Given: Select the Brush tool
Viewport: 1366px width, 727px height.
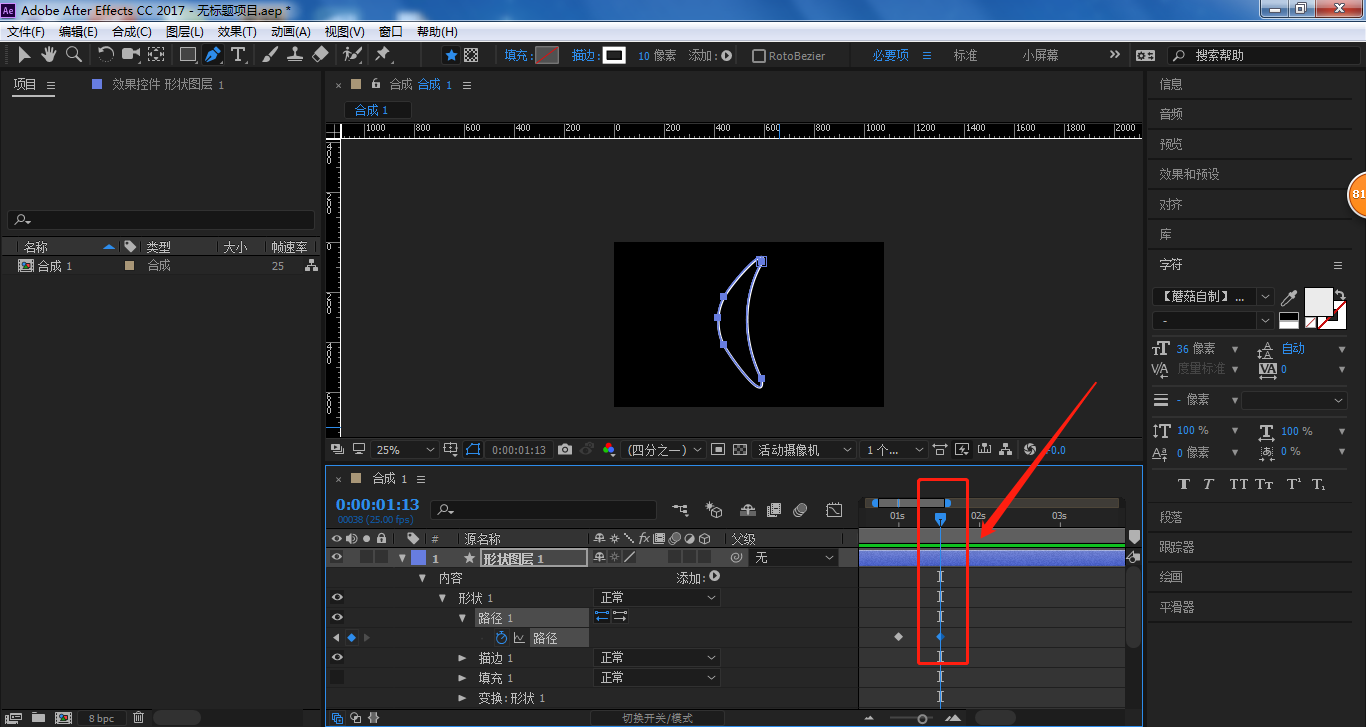Looking at the screenshot, I should click(270, 55).
